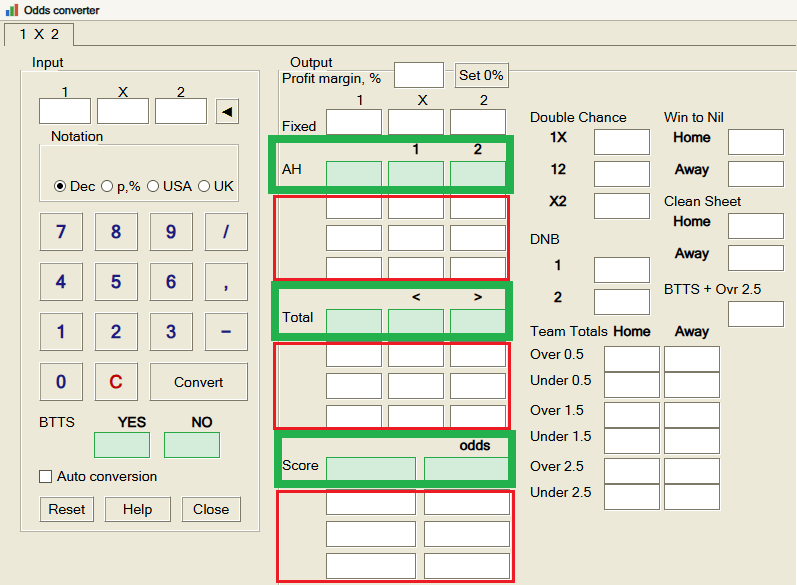
Task: Click the keypad digit 7 button
Action: pyautogui.click(x=61, y=232)
